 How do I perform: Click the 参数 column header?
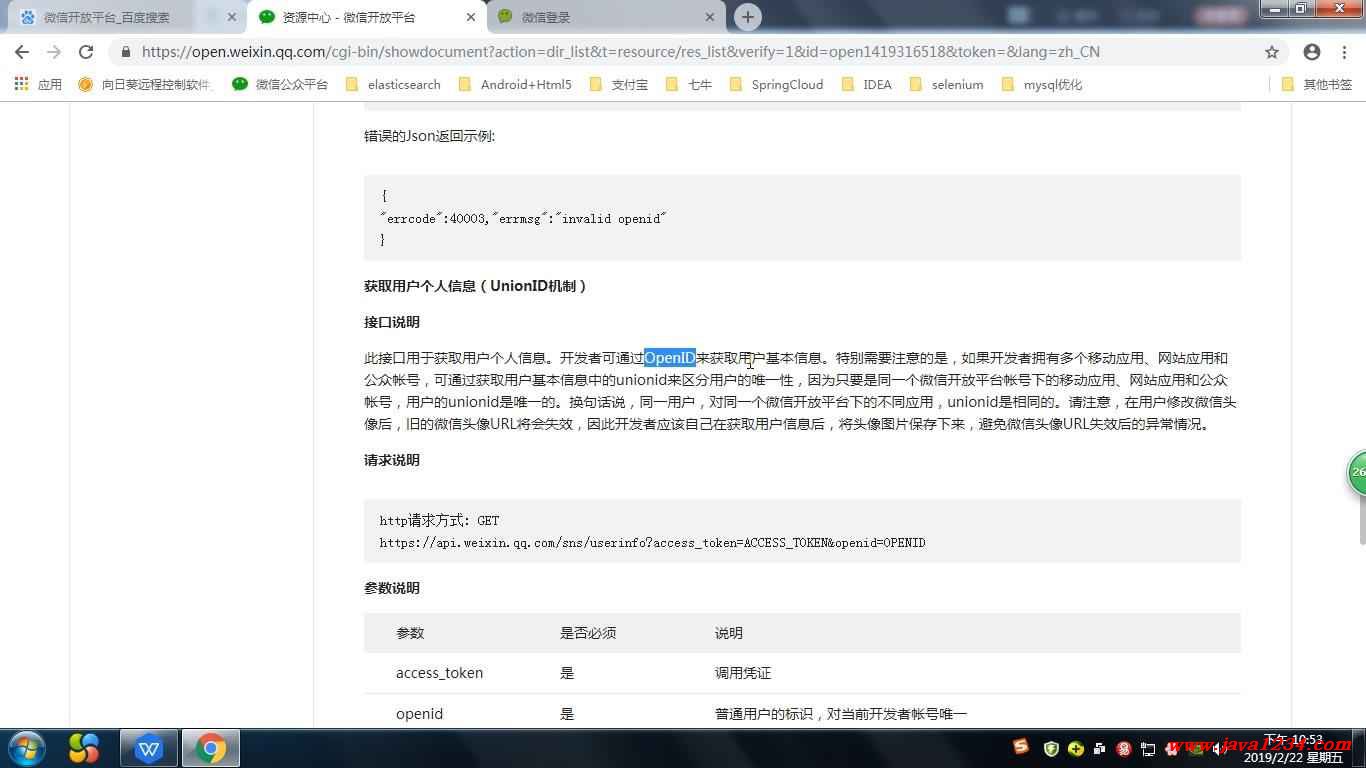[x=410, y=633]
